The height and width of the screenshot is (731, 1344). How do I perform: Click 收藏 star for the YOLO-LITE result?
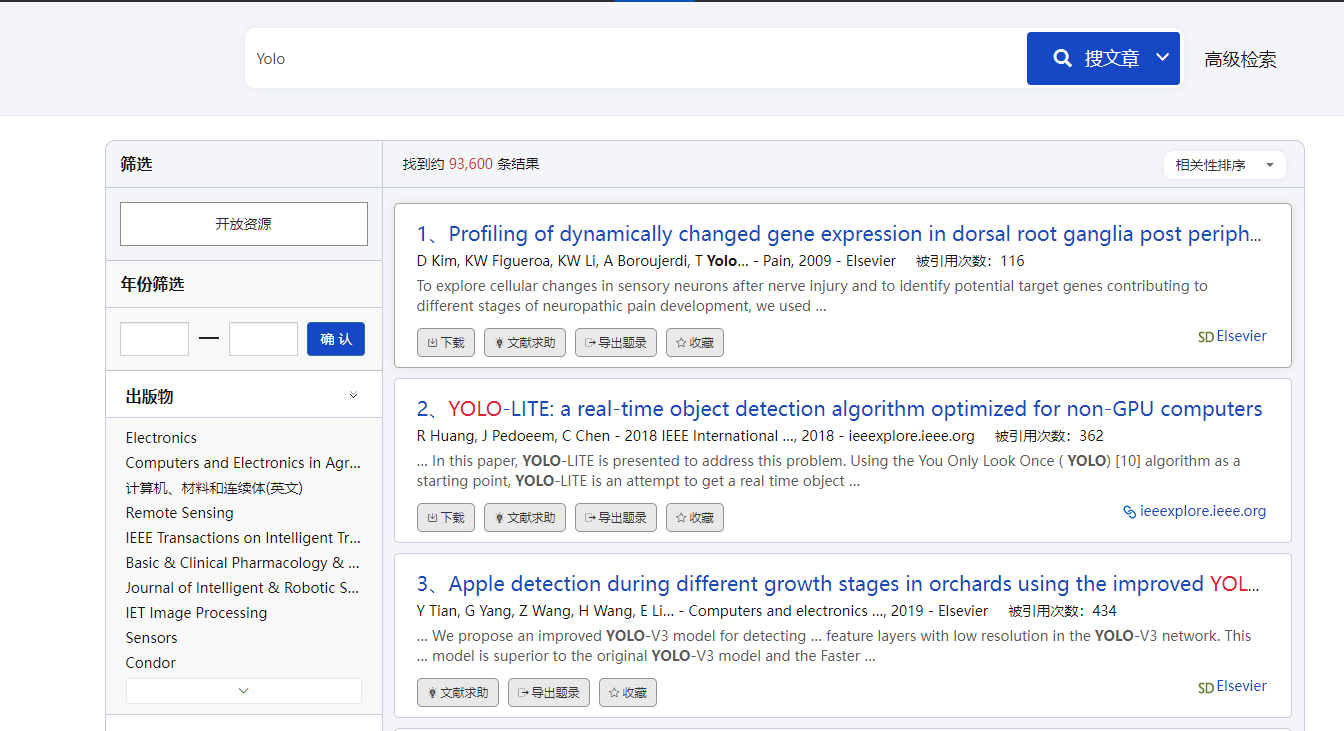695,517
